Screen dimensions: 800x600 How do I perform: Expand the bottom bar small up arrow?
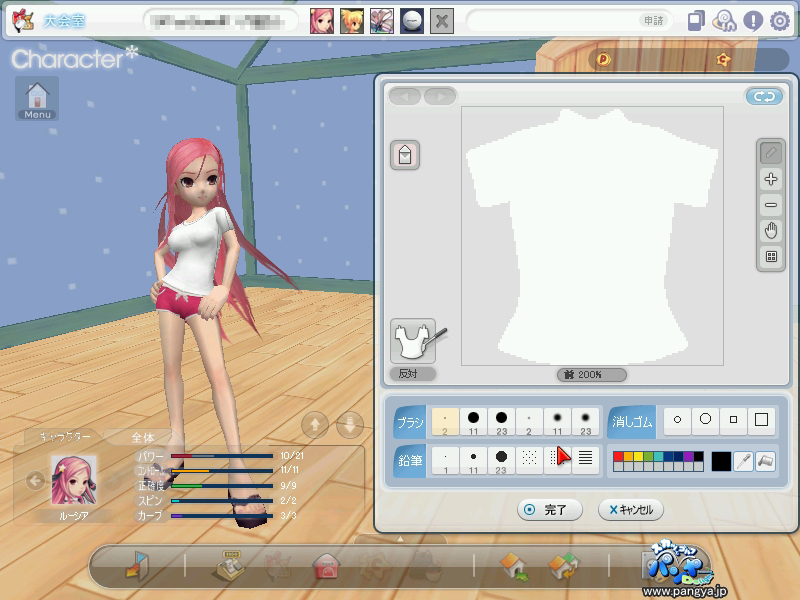click(x=401, y=539)
